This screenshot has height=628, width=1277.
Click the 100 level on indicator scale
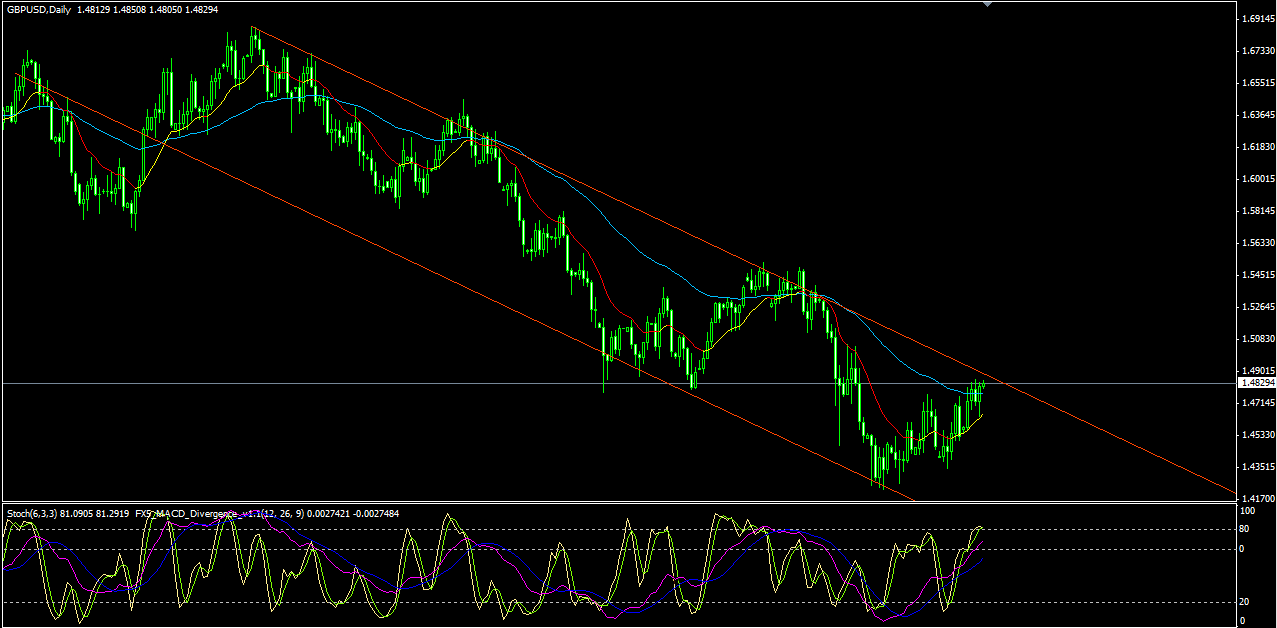click(x=1248, y=512)
